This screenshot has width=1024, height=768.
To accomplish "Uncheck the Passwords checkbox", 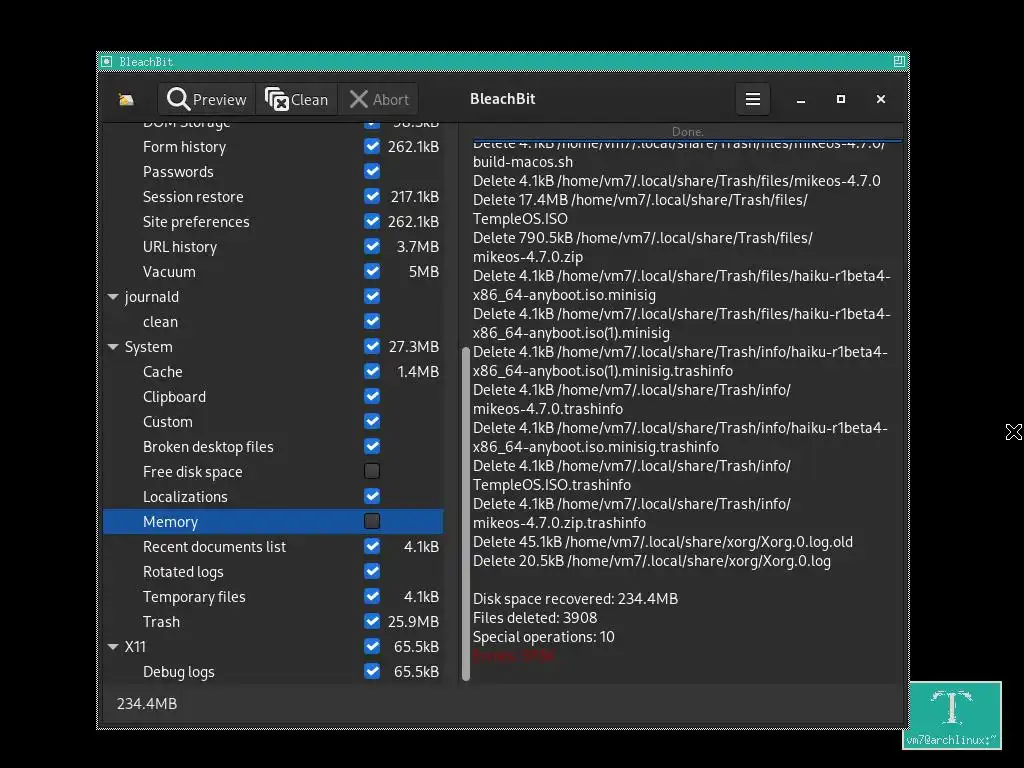I will click(x=372, y=171).
